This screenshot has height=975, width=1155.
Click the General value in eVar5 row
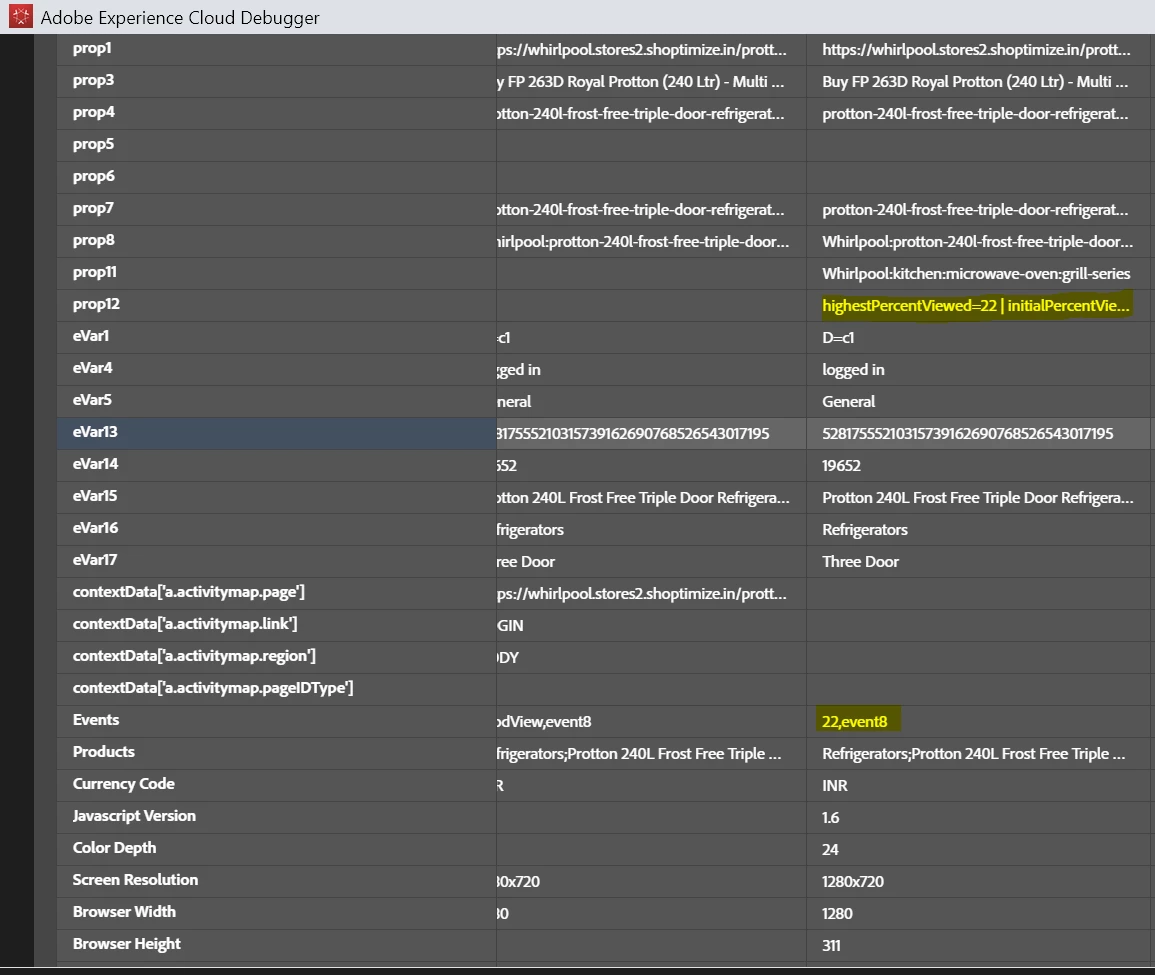point(849,402)
